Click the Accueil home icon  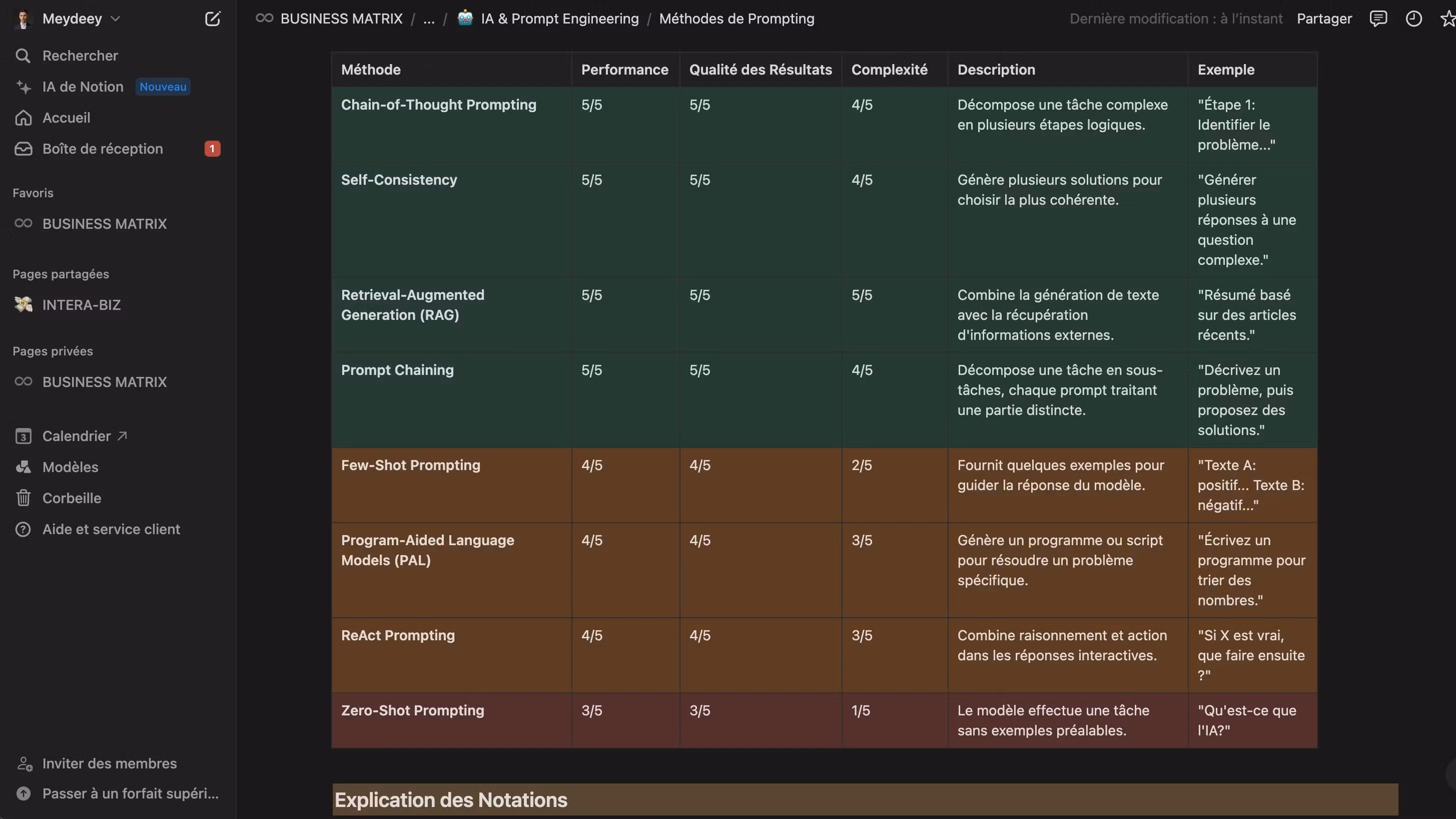pos(23,118)
